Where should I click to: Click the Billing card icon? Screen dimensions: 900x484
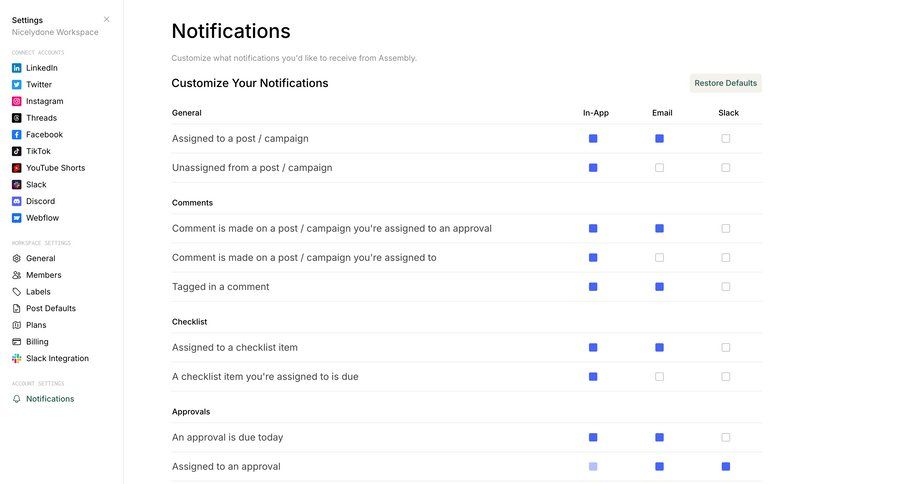coord(17,342)
